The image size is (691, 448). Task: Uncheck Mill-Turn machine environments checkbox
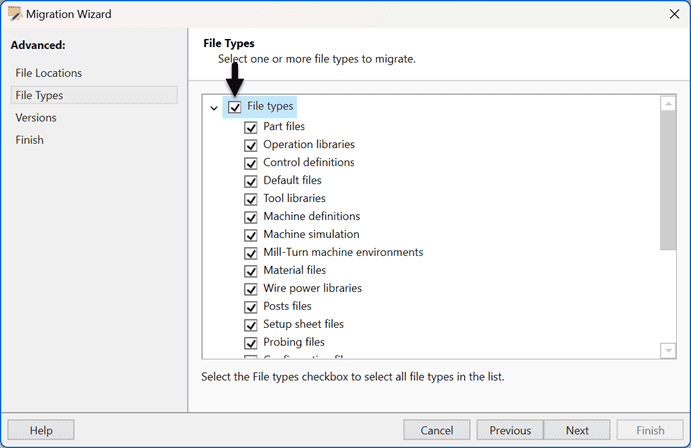[x=251, y=253]
